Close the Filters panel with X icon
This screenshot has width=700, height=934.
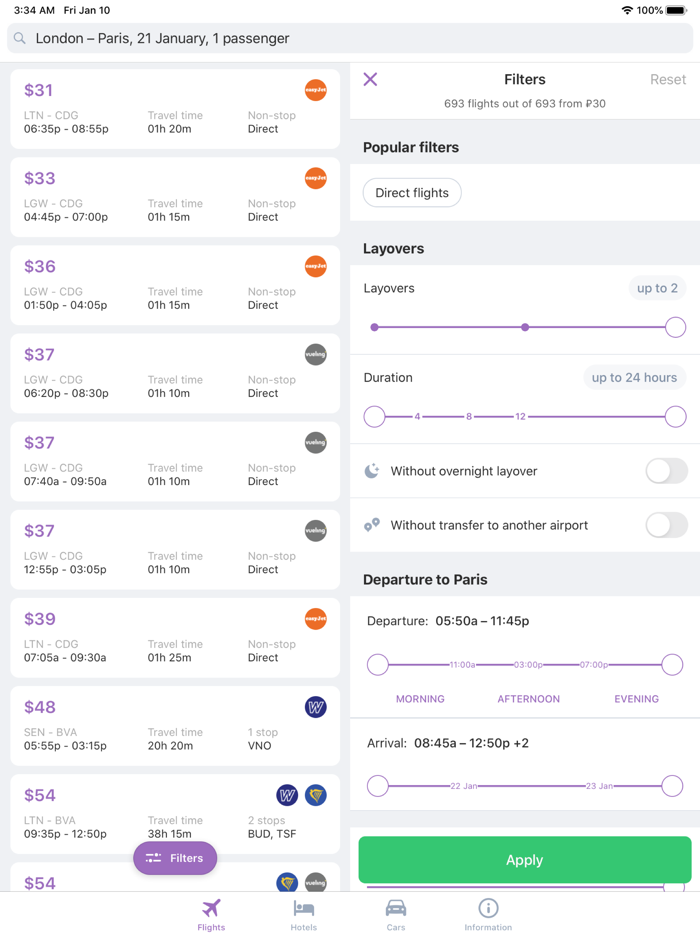coord(370,79)
